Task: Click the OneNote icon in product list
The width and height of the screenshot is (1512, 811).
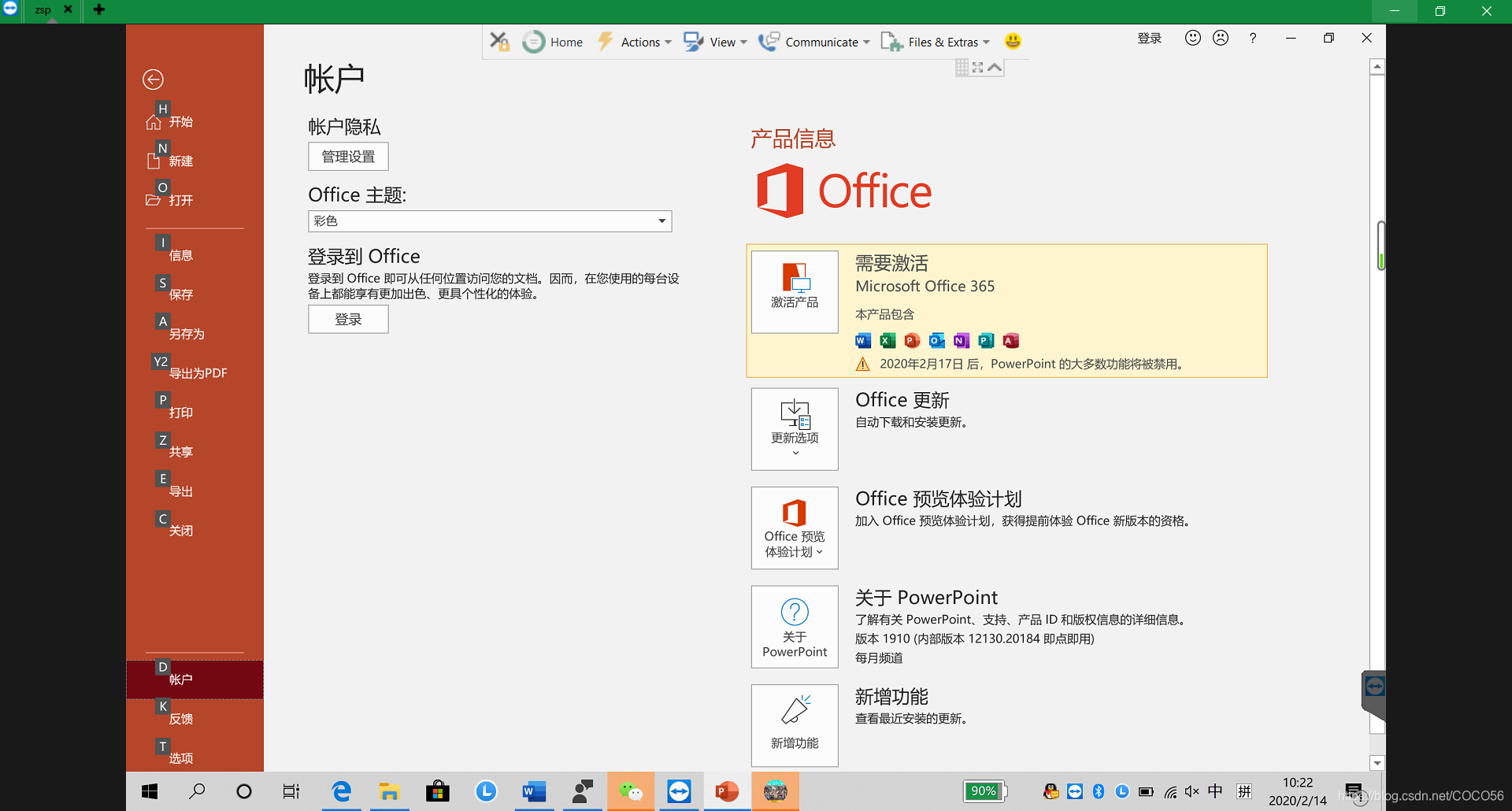Action: tap(962, 340)
